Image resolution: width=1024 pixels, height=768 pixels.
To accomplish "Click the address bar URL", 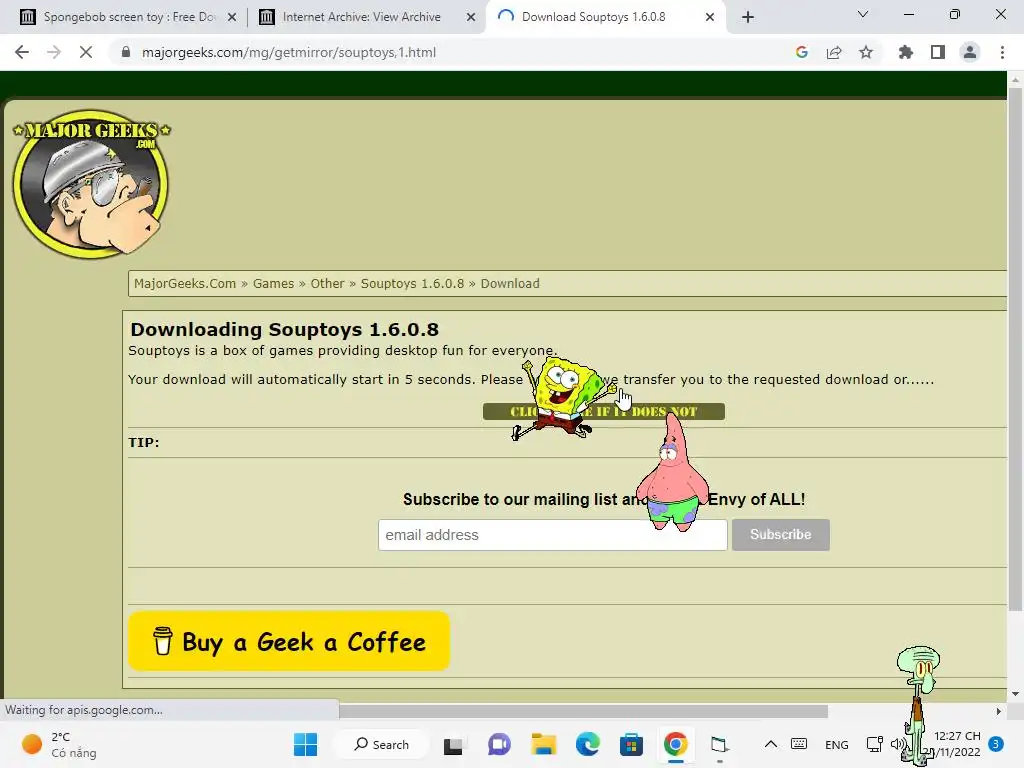I will (x=289, y=52).
